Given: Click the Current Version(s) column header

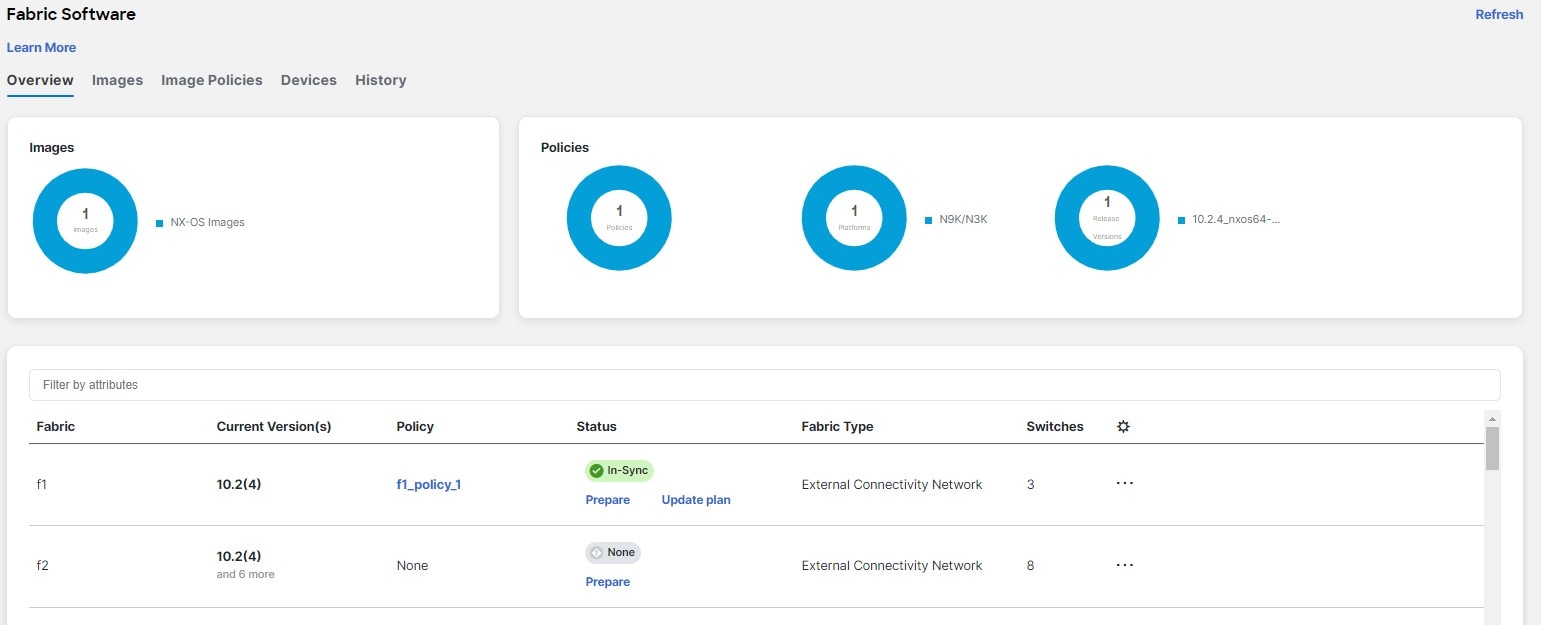Looking at the screenshot, I should click(x=274, y=426).
